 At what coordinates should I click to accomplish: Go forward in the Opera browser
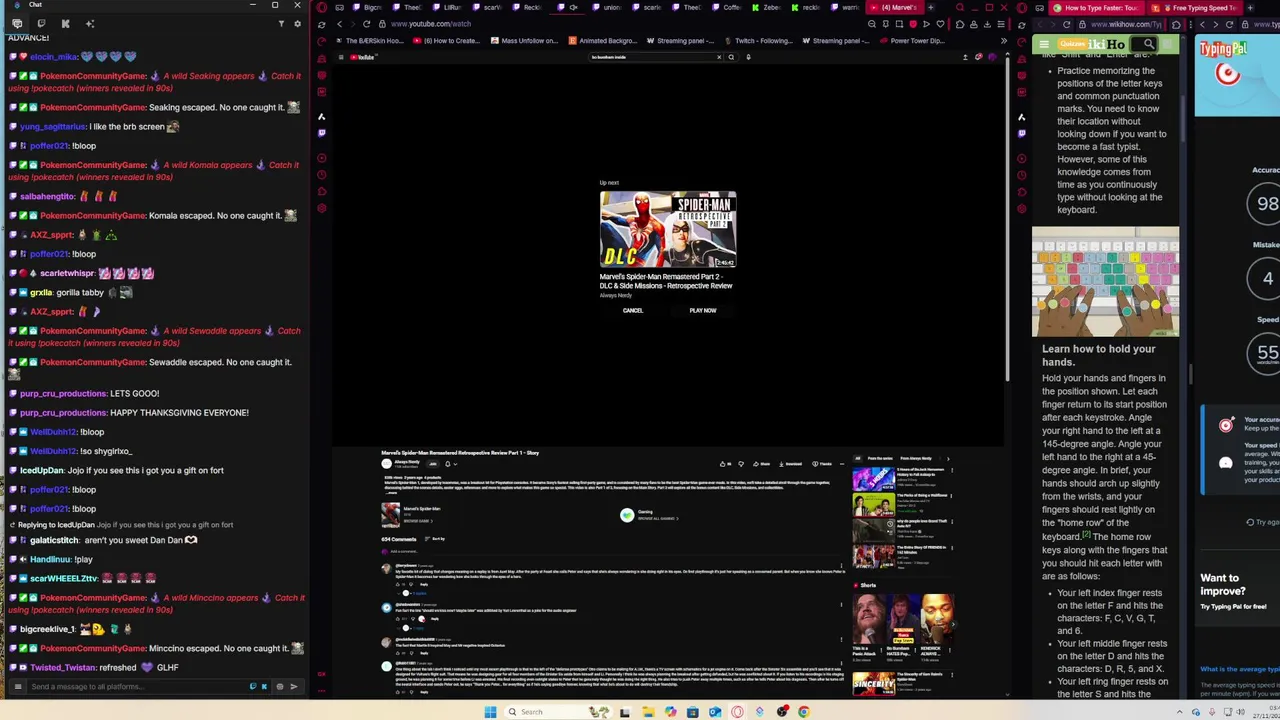pos(352,24)
